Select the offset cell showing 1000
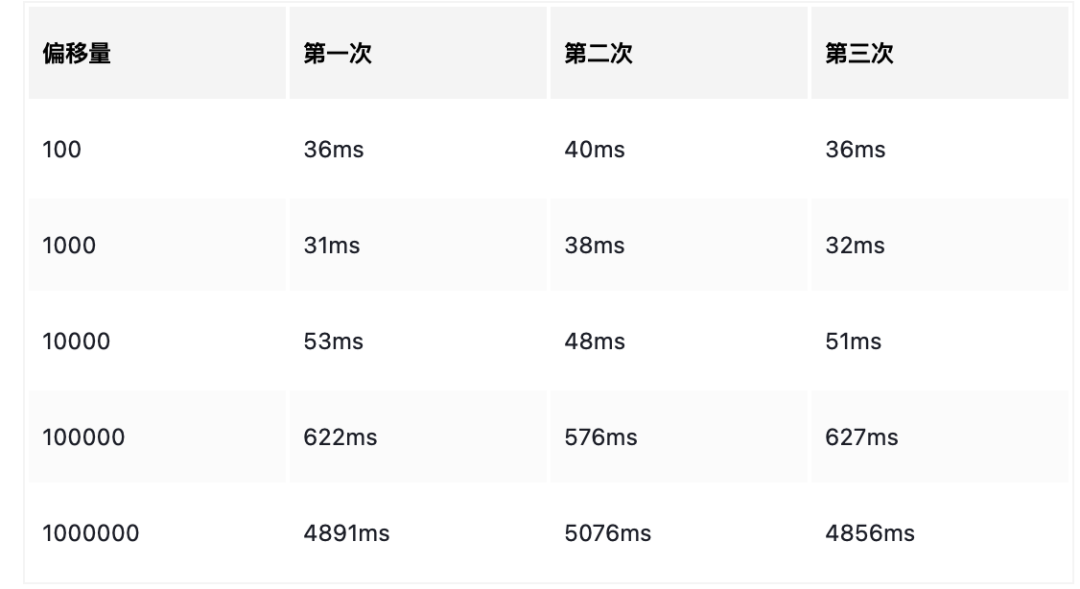The height and width of the screenshot is (589, 1080). click(157, 245)
